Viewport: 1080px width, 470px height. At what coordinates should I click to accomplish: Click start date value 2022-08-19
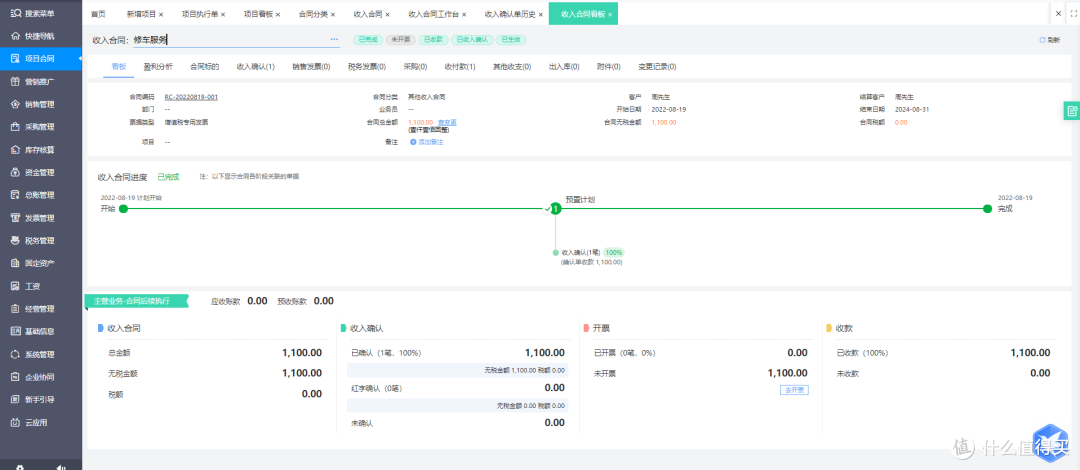tap(668, 110)
